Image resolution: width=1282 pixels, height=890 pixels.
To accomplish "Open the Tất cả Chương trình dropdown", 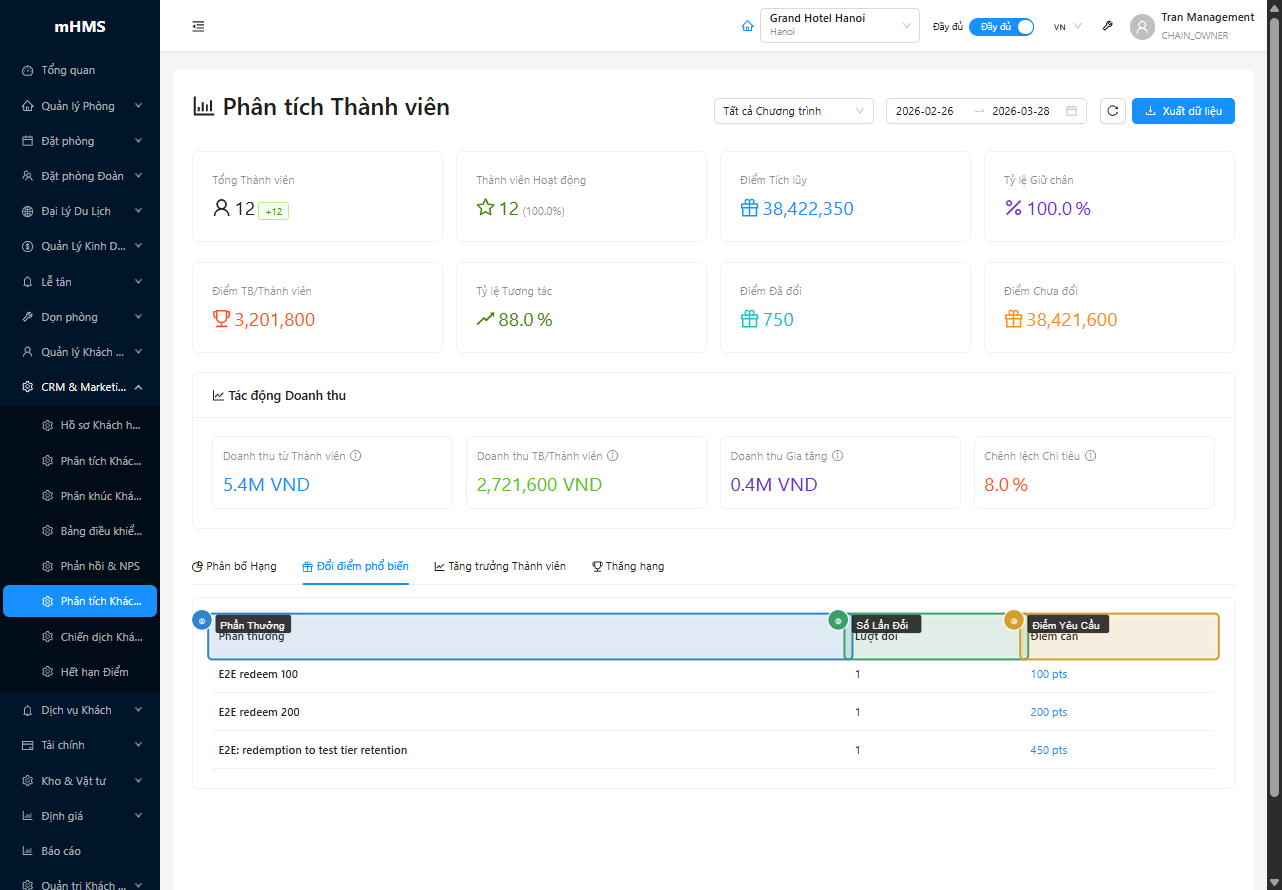I will click(x=793, y=111).
